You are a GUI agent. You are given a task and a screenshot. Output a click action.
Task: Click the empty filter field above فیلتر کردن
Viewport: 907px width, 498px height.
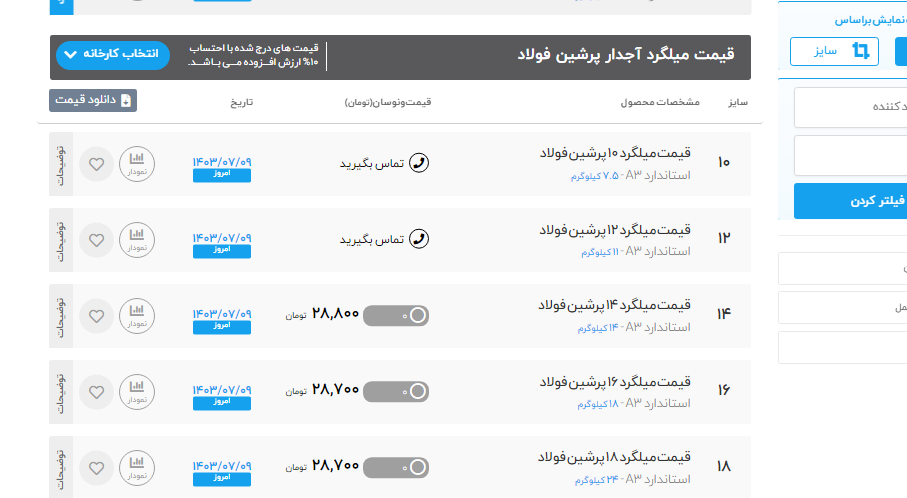[850, 156]
